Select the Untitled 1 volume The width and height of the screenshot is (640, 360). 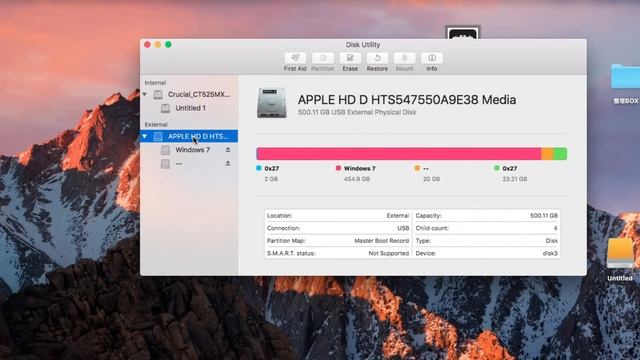pos(189,108)
